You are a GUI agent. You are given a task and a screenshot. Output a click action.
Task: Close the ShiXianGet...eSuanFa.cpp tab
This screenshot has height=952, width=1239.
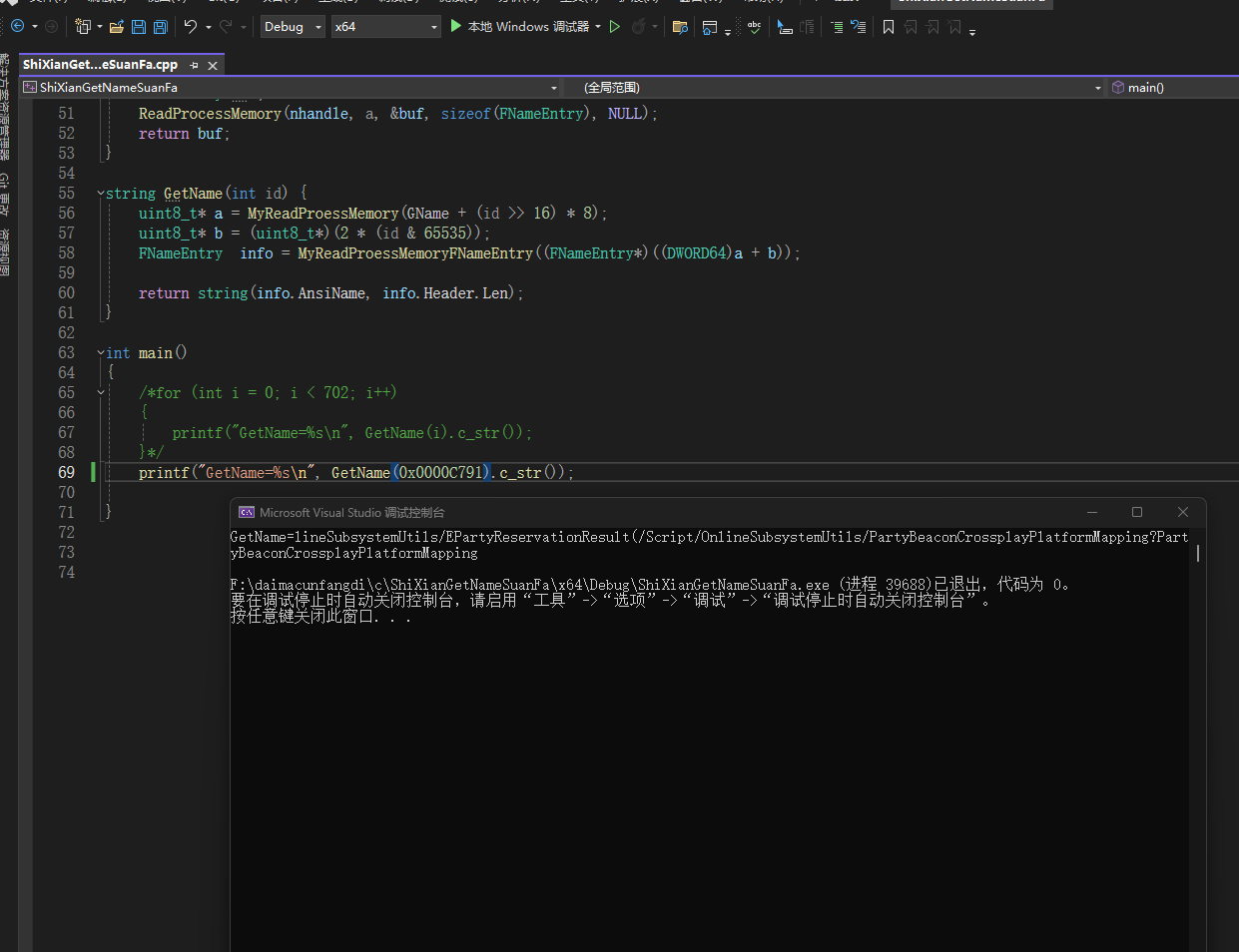[x=213, y=65]
